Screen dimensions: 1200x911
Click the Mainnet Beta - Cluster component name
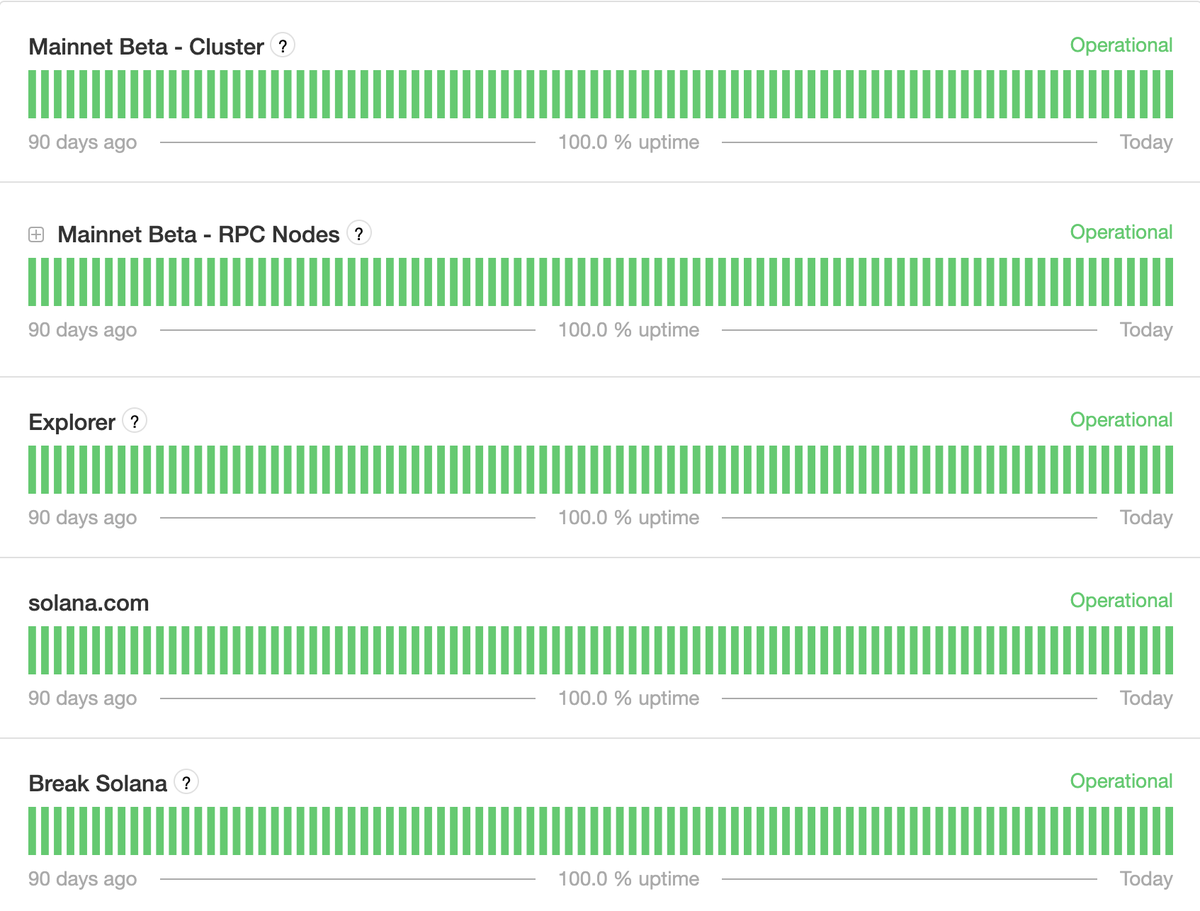point(146,46)
